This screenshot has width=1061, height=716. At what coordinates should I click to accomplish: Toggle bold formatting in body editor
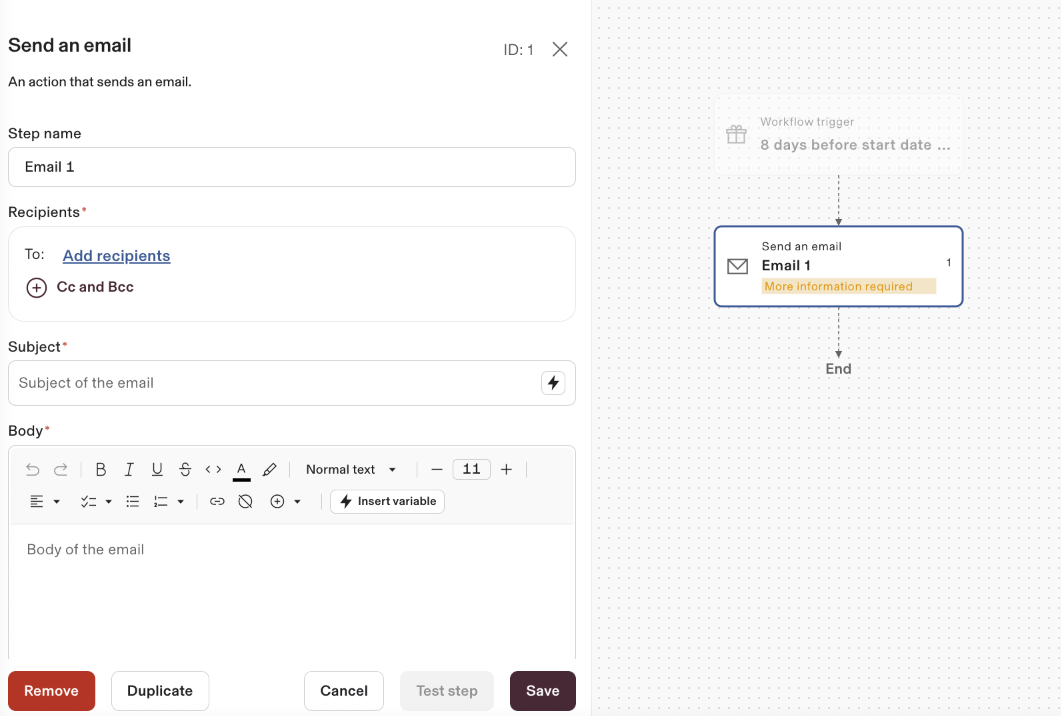pyautogui.click(x=100, y=470)
